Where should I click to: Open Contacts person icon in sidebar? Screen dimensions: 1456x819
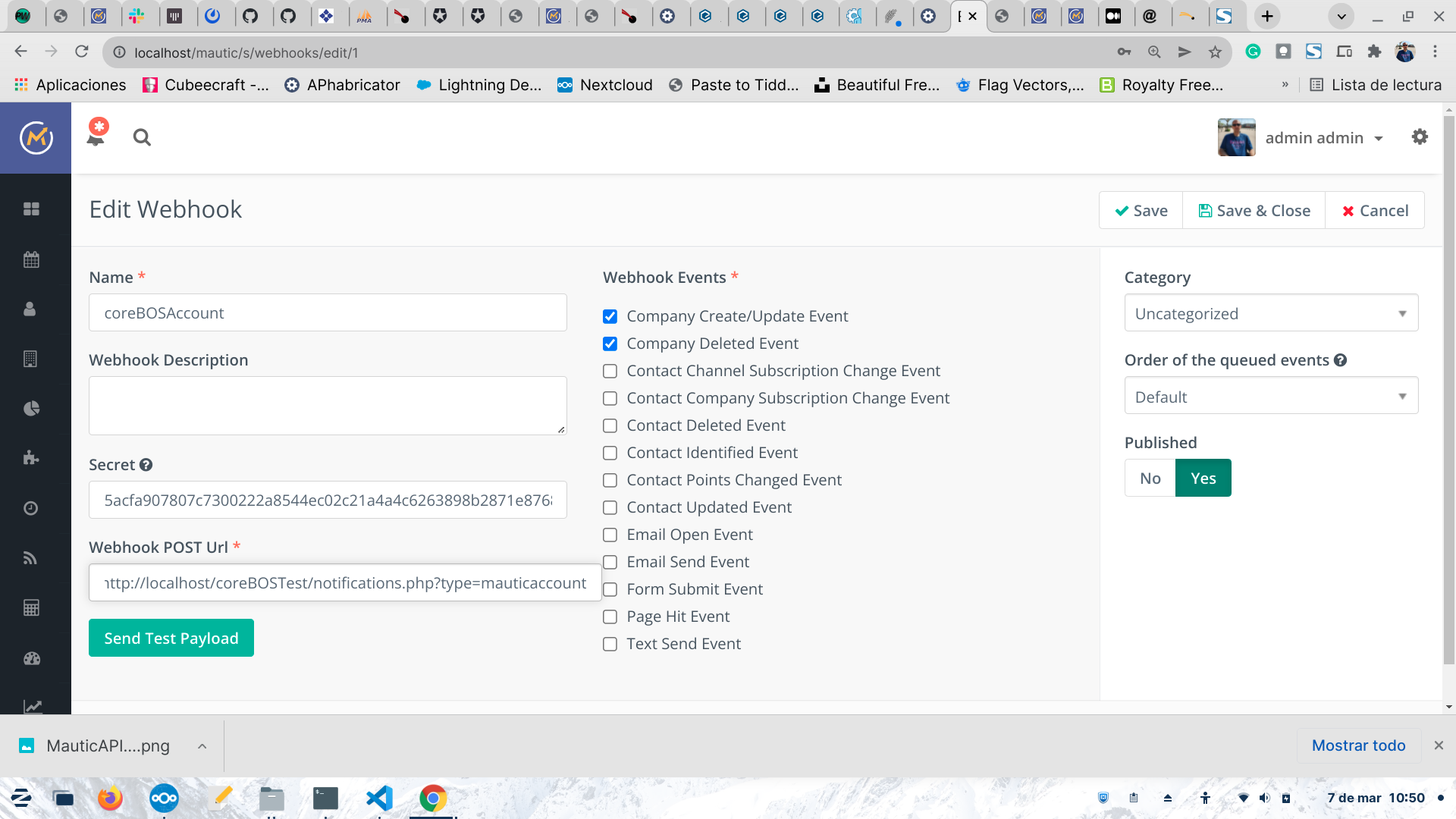coord(30,309)
